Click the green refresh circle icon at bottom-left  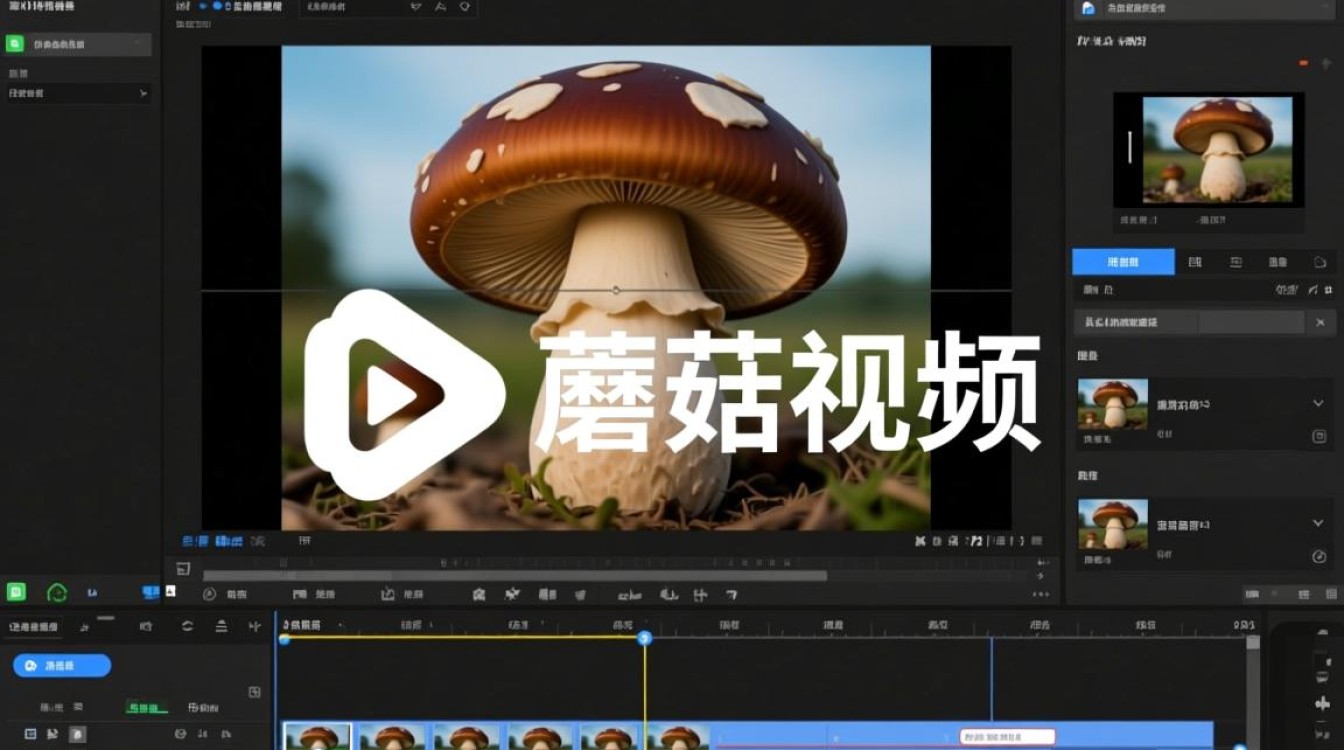pos(57,593)
